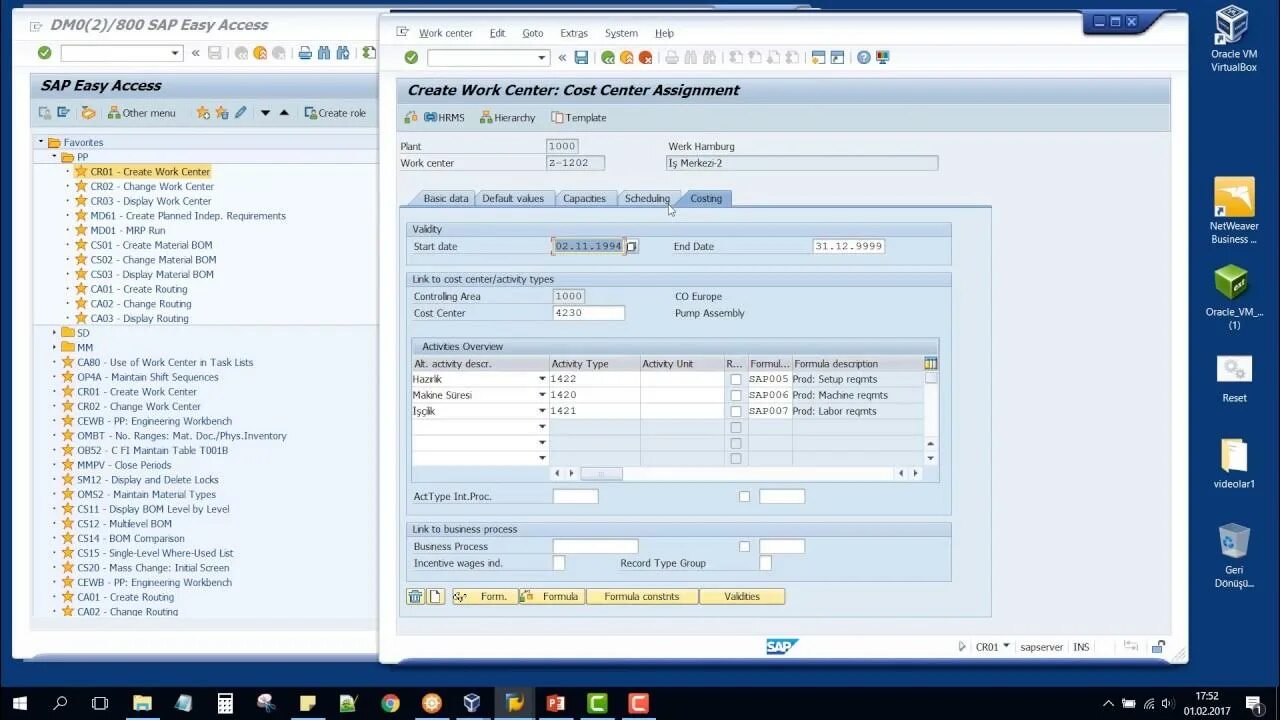The height and width of the screenshot is (720, 1280).
Task: Click the activities table horizontal scrollbar thumb
Action: (x=601, y=473)
